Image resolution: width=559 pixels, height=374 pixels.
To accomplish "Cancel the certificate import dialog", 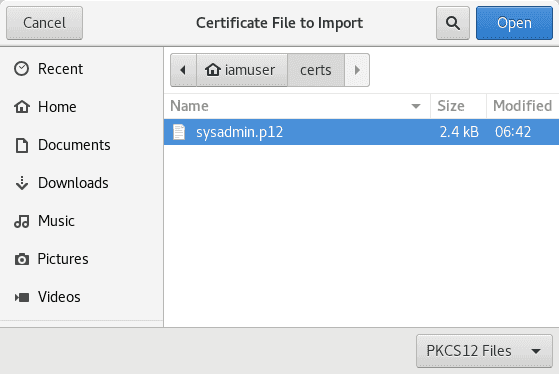I will [45, 23].
